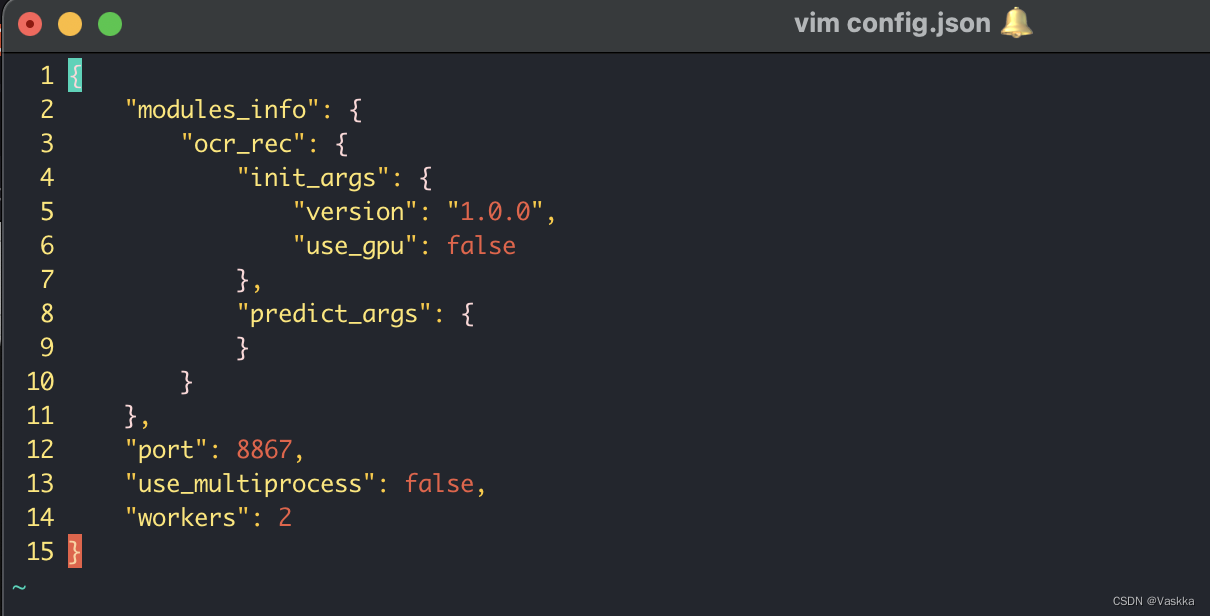The height and width of the screenshot is (616, 1210).
Task: Click the "predict_args" key
Action: pyautogui.click(x=333, y=314)
